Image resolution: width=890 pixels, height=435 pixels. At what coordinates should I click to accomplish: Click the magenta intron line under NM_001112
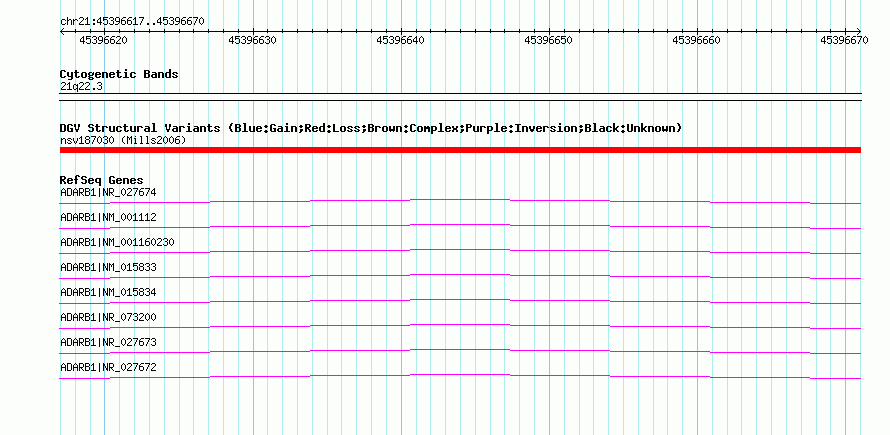point(460,225)
